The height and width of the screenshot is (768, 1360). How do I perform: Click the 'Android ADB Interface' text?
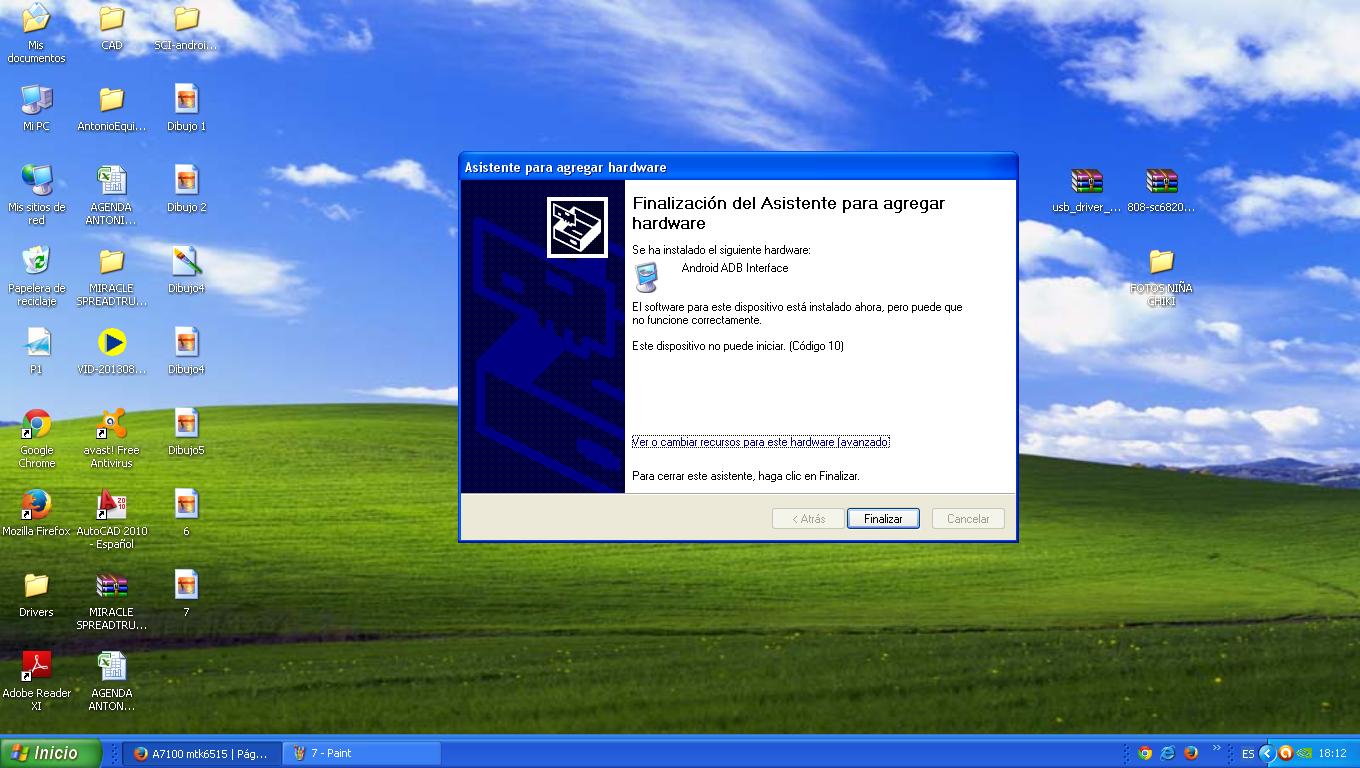[x=735, y=268]
